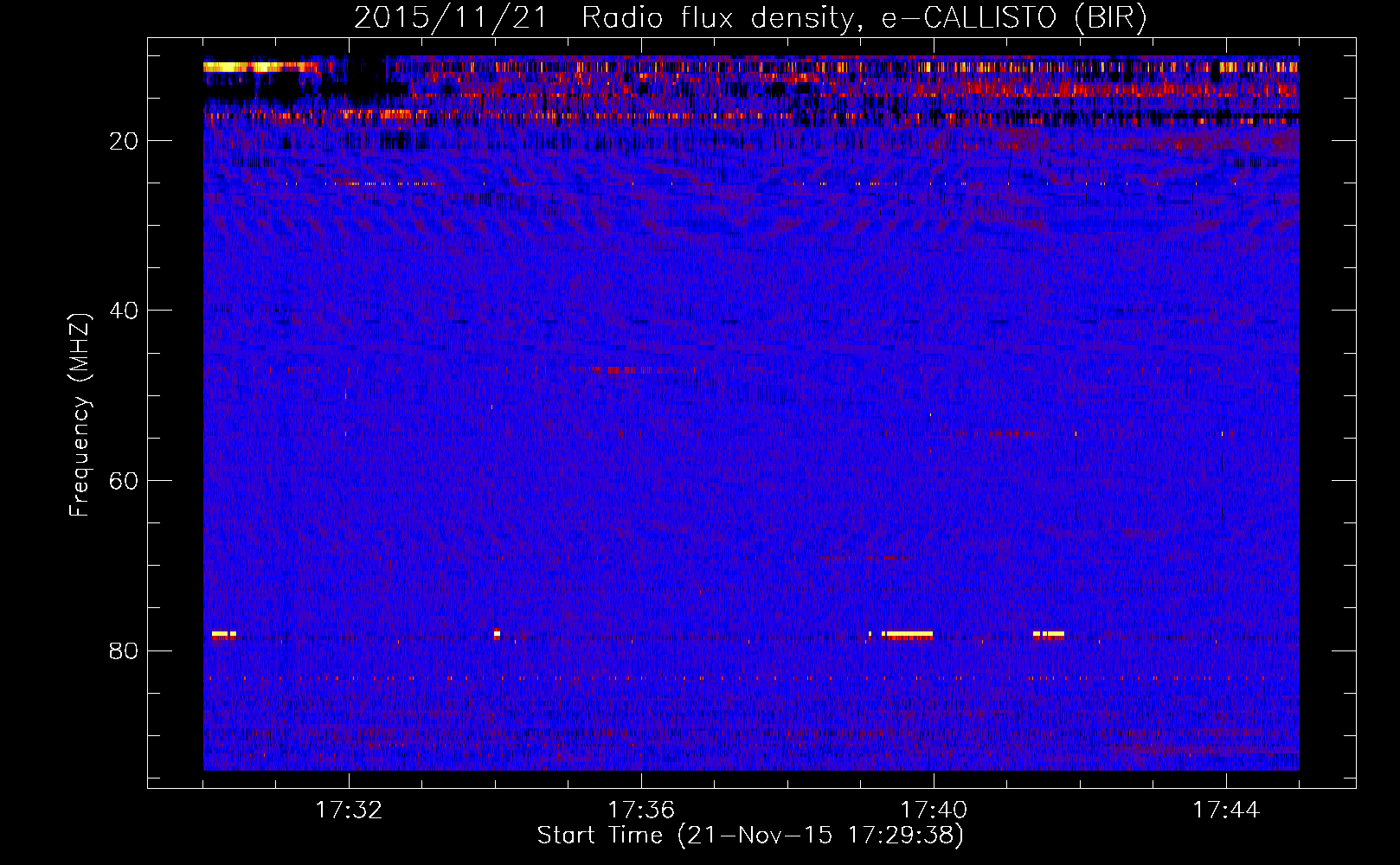The height and width of the screenshot is (865, 1400).
Task: Click the 20 frequency tick label
Action: [x=125, y=141]
